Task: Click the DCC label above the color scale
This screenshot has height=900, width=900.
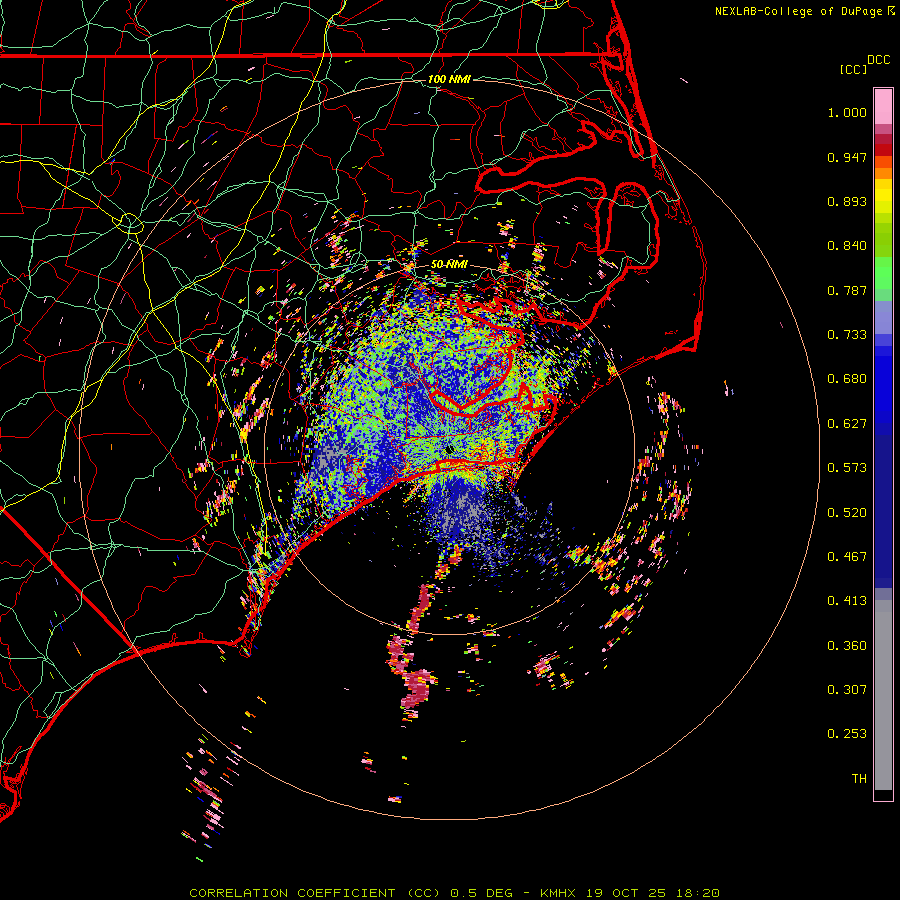Action: 879,60
